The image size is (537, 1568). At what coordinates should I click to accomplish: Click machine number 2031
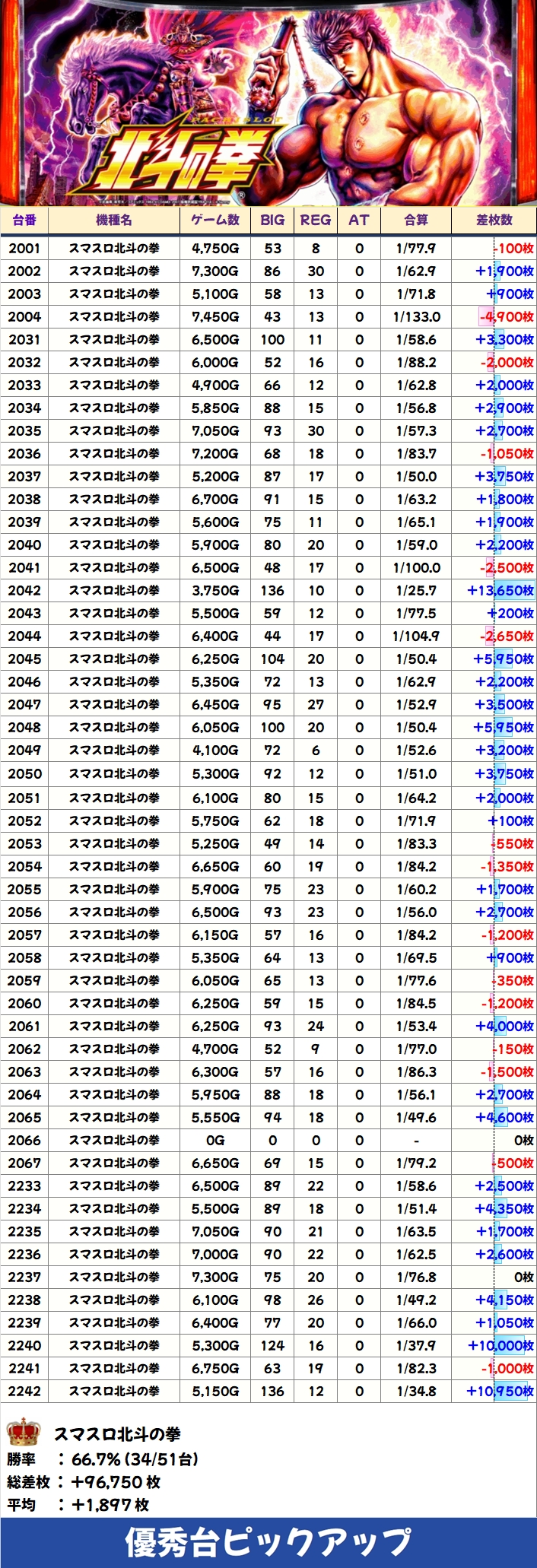point(24,339)
